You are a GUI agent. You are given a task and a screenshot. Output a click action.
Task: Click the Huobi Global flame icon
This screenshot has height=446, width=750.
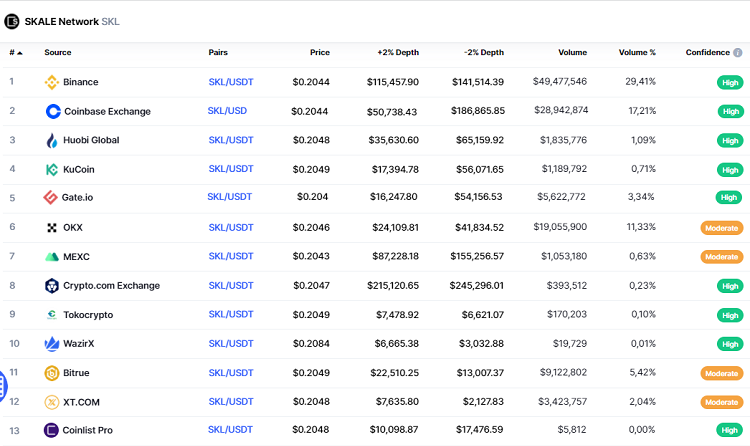coord(52,140)
